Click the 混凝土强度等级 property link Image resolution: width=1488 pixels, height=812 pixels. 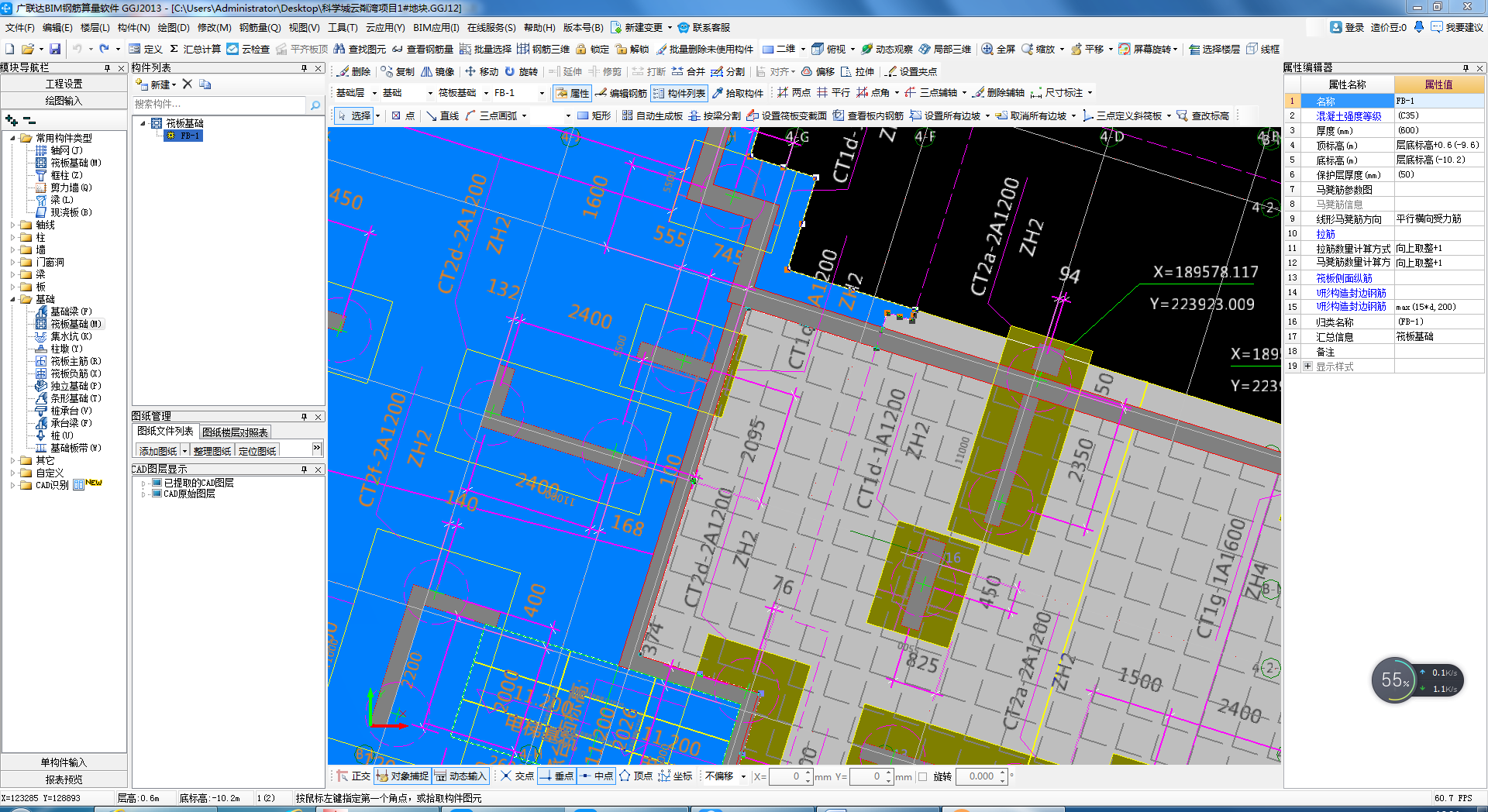coord(1348,116)
